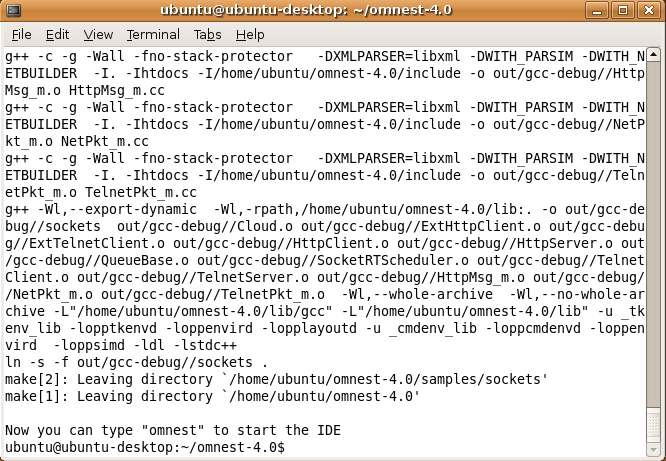Click the text '-Wl,--export-dynamic'
The height and width of the screenshot is (461, 666).
pos(117,209)
